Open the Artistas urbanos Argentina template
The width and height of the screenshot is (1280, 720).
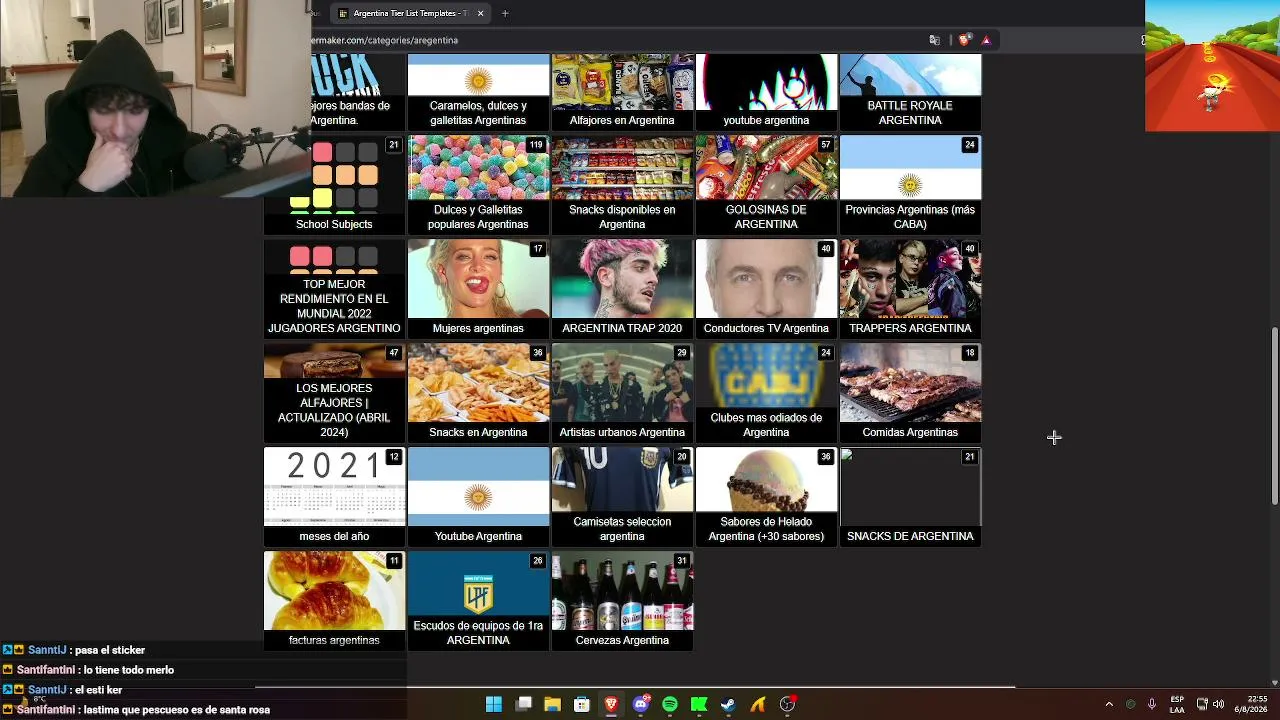click(622, 392)
